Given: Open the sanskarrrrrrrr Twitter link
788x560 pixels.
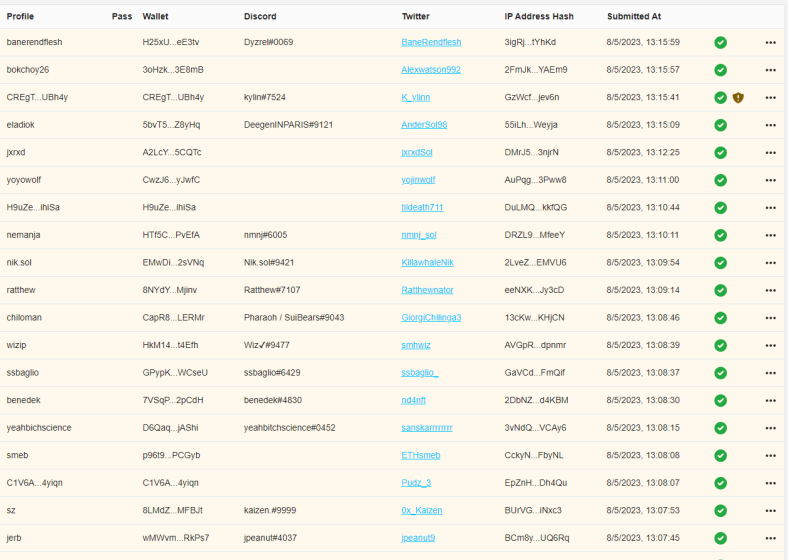Looking at the screenshot, I should 427,428.
